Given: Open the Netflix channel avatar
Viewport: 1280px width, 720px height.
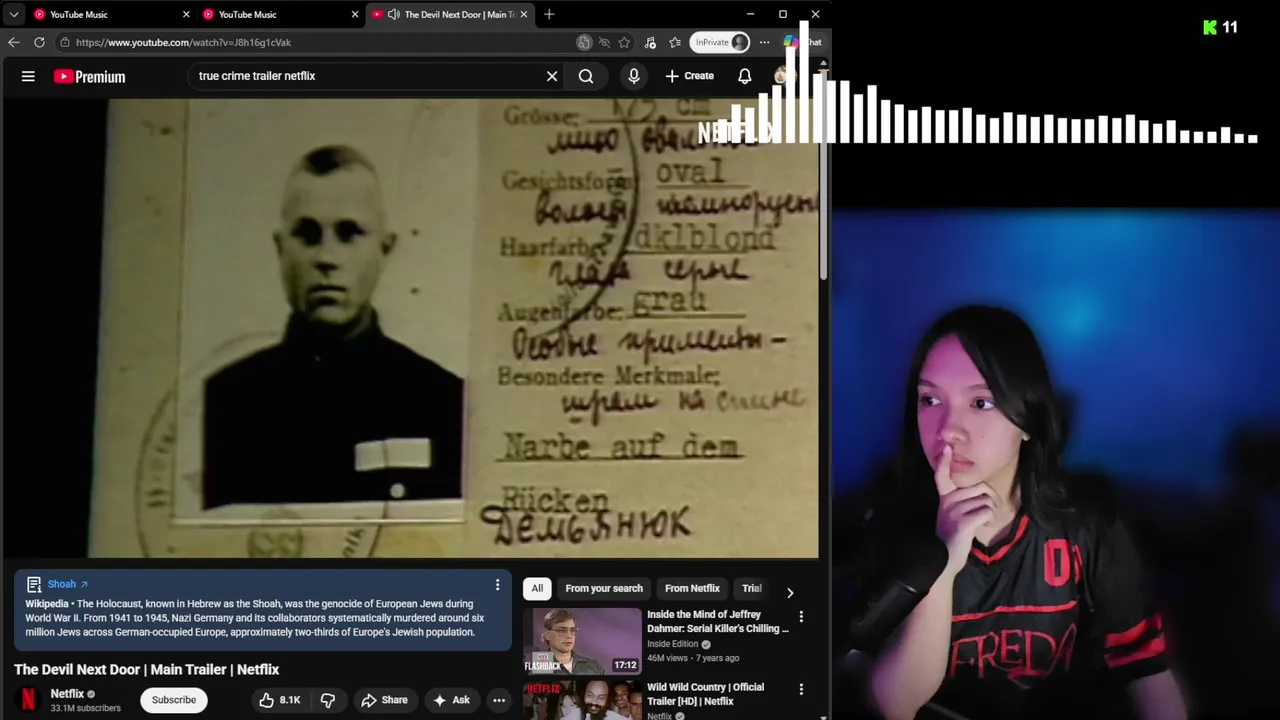Looking at the screenshot, I should (x=28, y=699).
